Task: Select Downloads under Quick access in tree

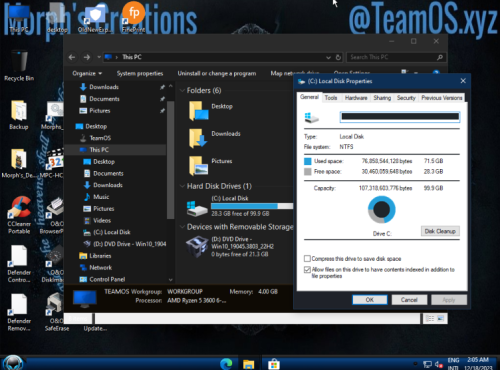Action: [103, 87]
